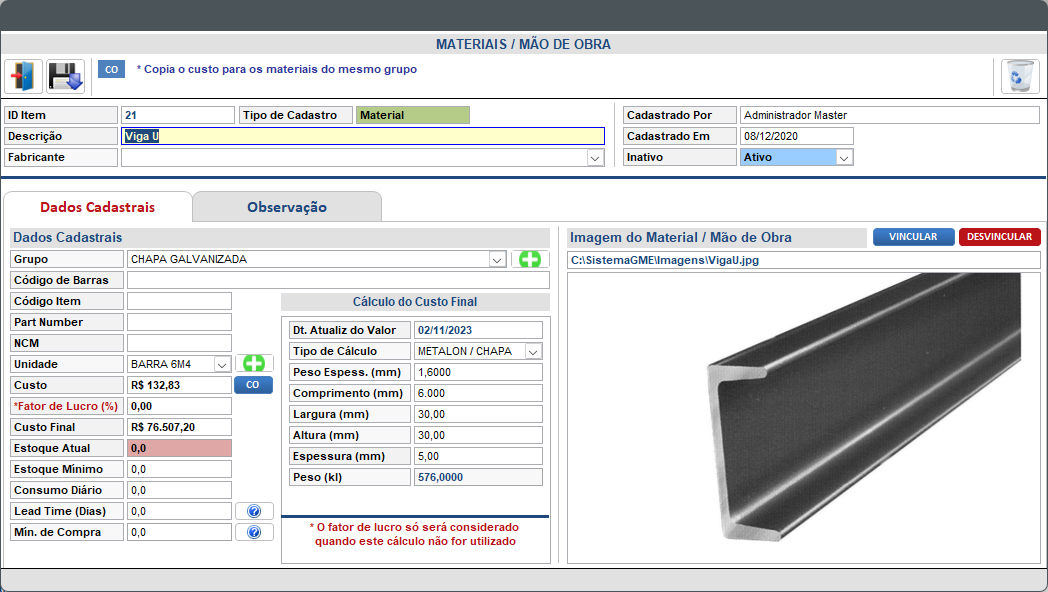Add new unit with green plus icon

click(254, 364)
